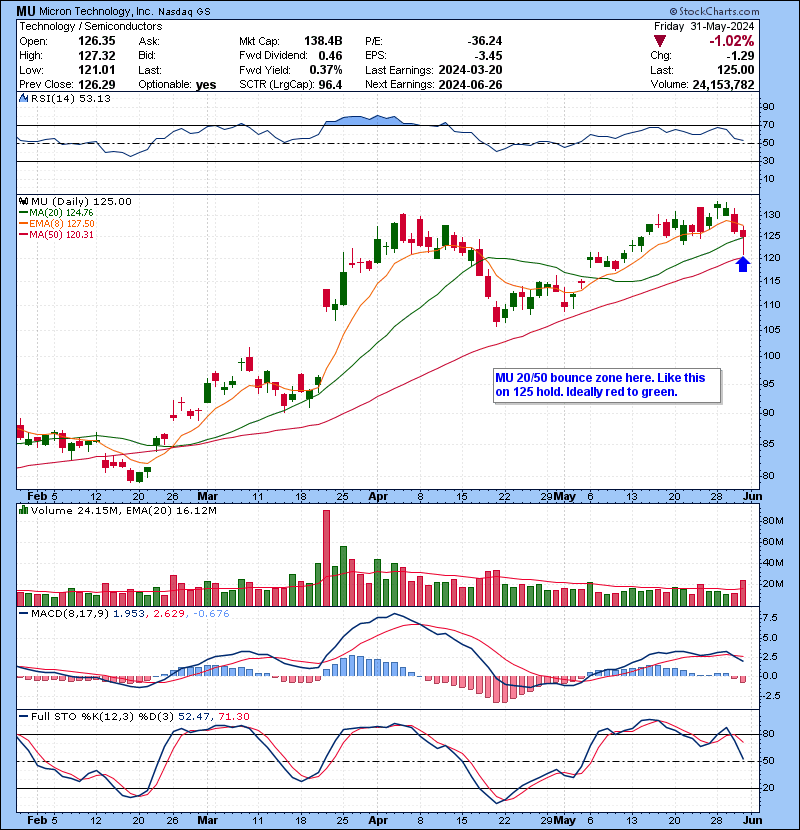The image size is (800, 830).
Task: Click the -1.02% percent change figure
Action: (731, 41)
